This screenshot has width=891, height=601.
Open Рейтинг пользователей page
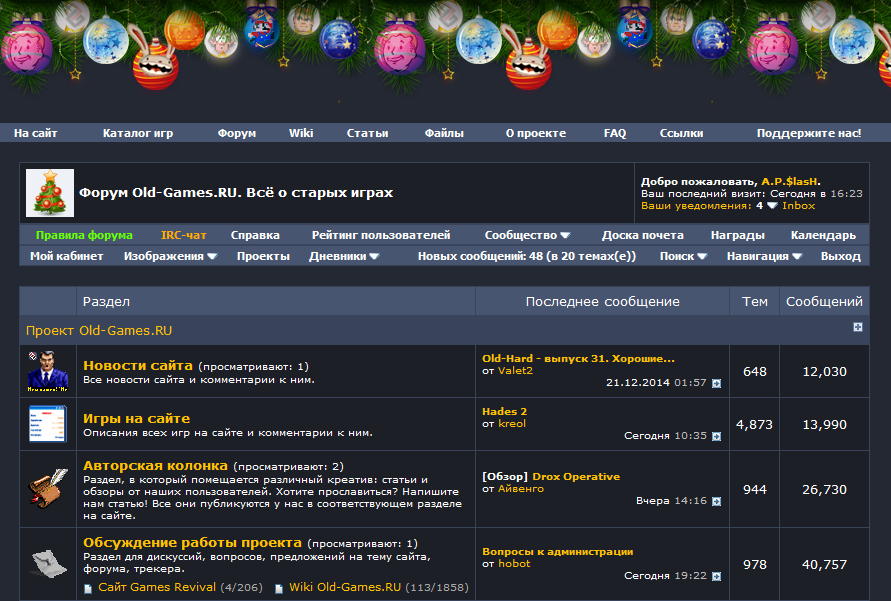[x=381, y=235]
